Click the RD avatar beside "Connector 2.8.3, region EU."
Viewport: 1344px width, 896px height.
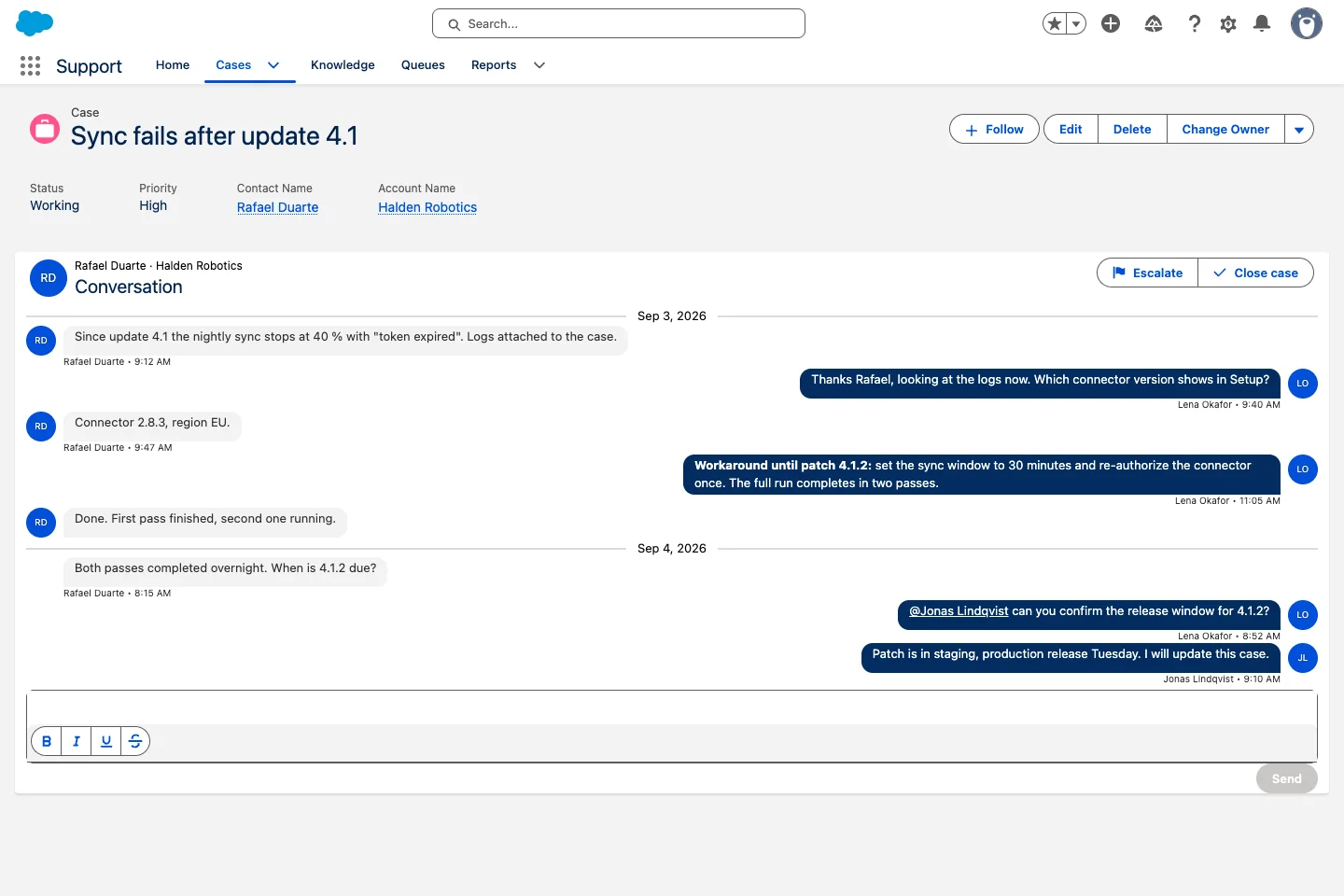(41, 427)
